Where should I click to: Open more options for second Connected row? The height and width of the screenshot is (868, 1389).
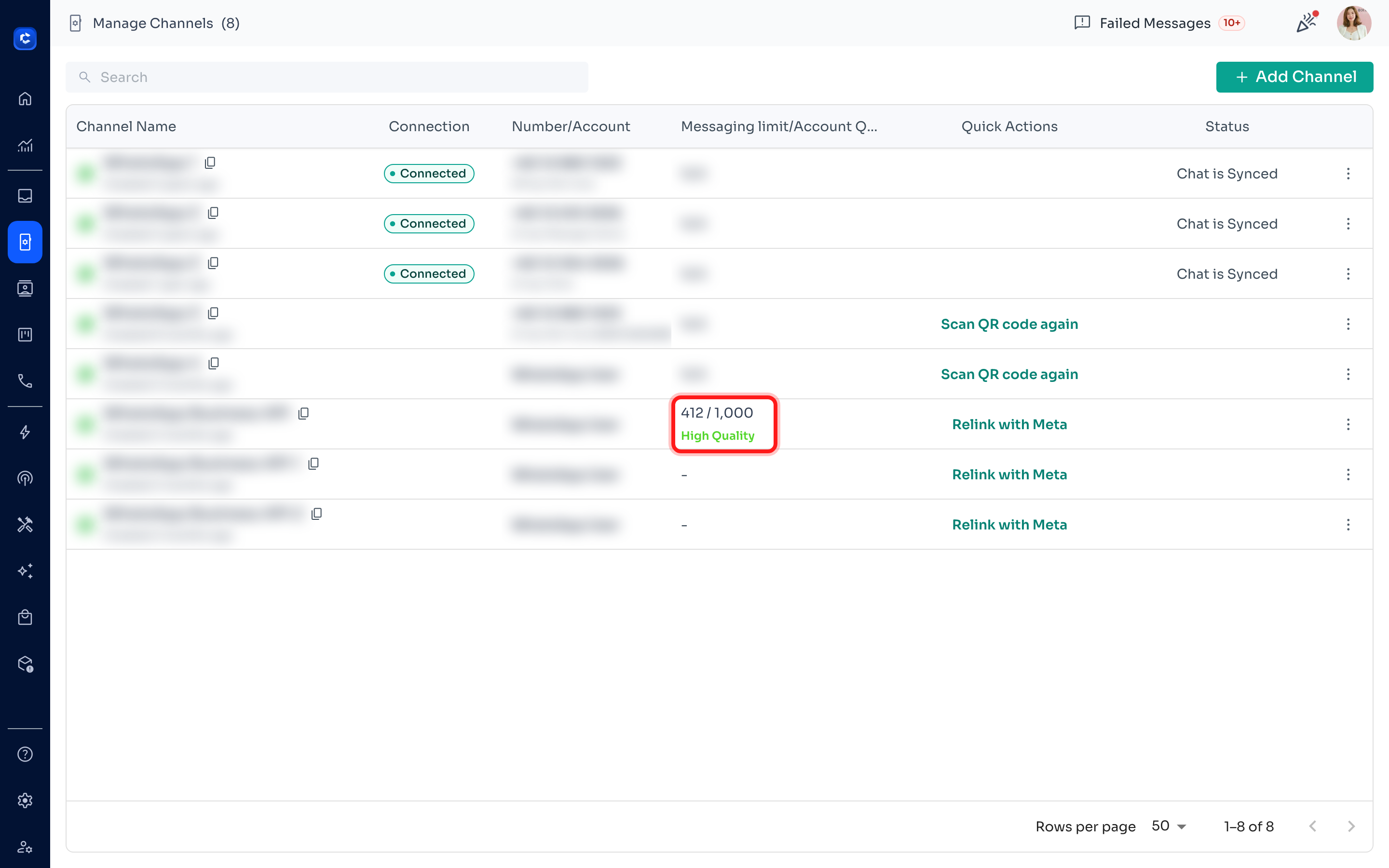(x=1348, y=223)
